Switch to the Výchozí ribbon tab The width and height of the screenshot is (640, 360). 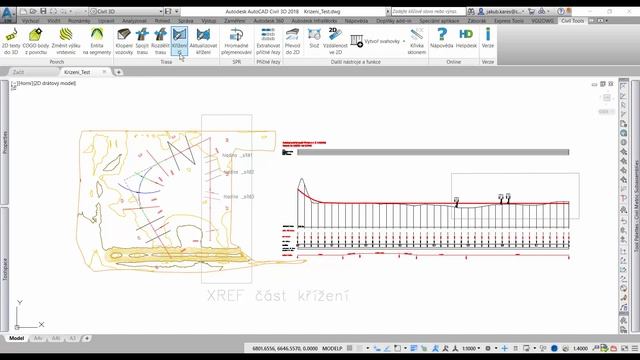click(30, 20)
